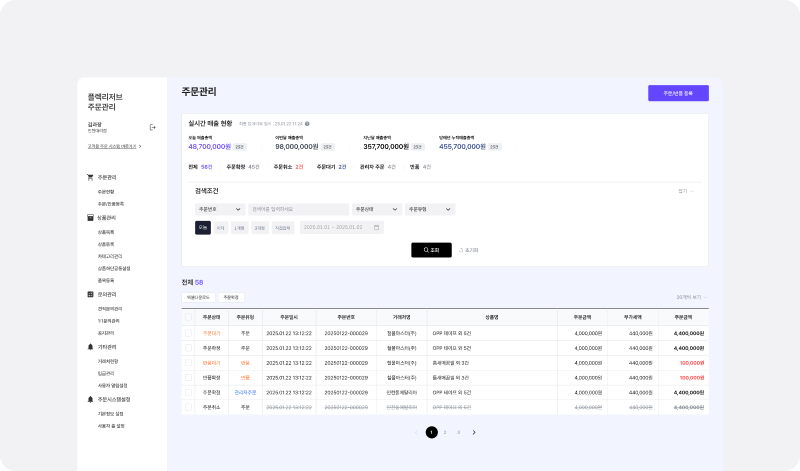This screenshot has width=800, height=471.
Task: Expand the 주문상태 dropdown filter
Action: pos(377,209)
